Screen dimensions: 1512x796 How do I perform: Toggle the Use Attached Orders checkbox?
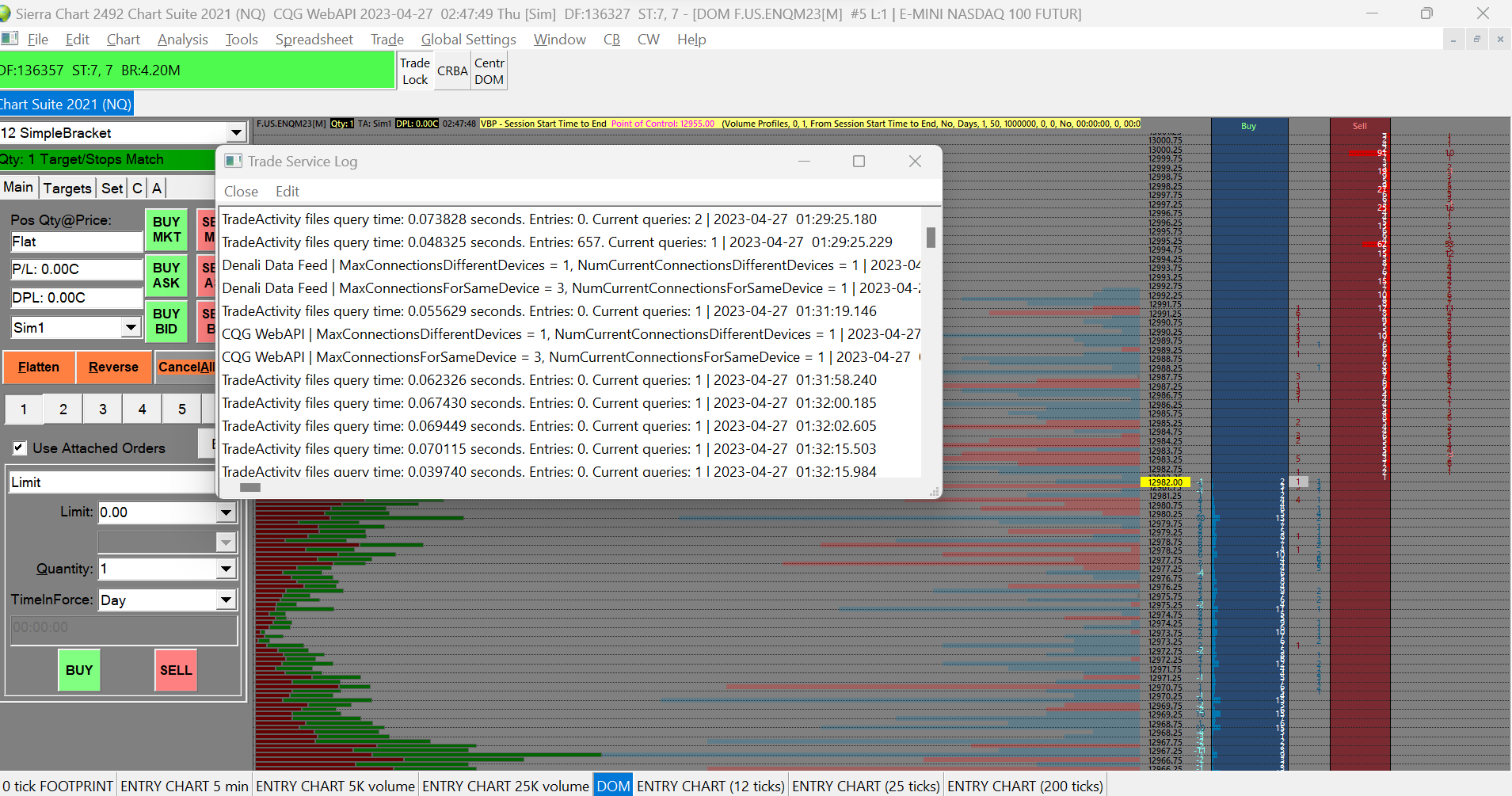pyautogui.click(x=19, y=448)
